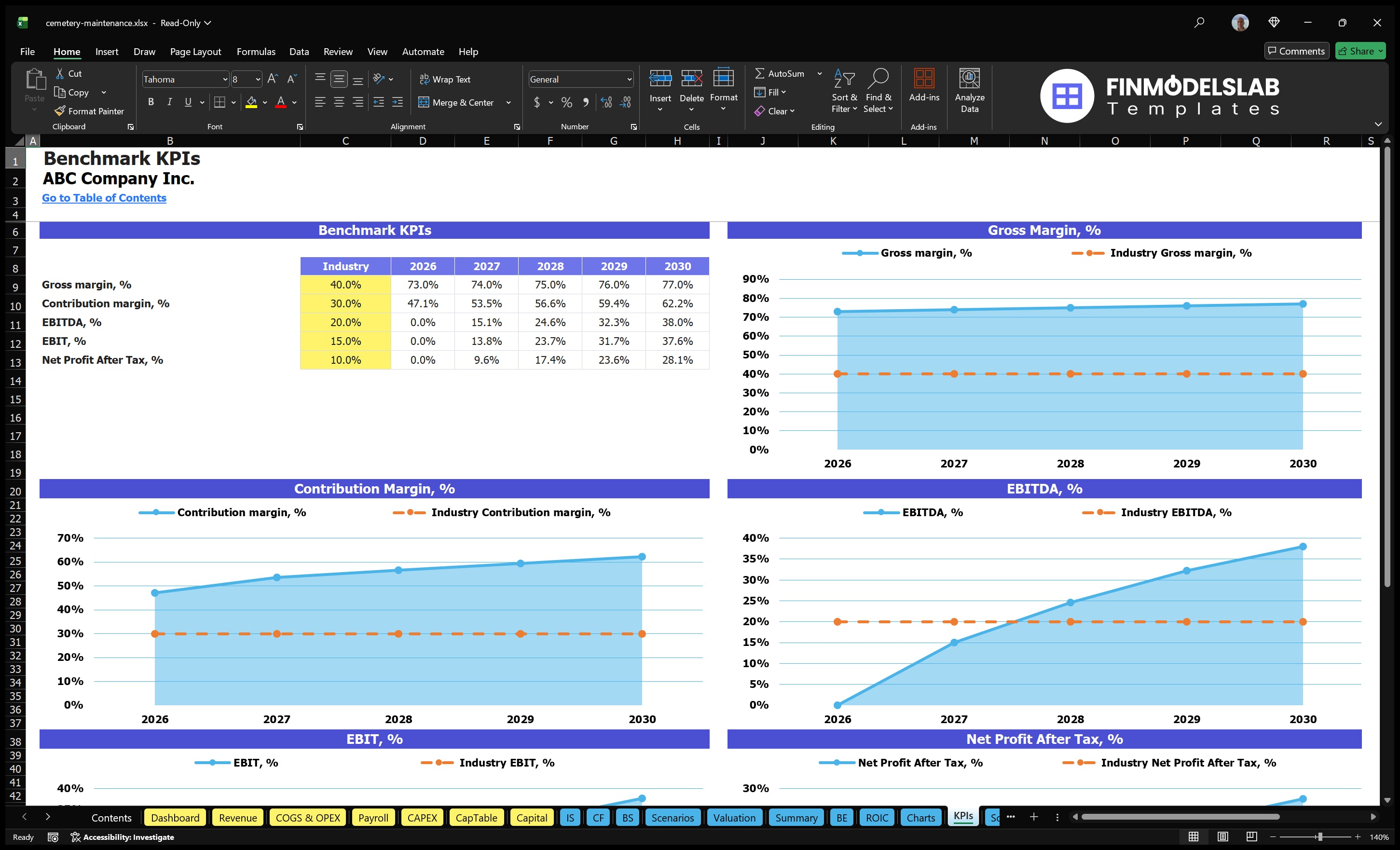The width and height of the screenshot is (1400, 850).
Task: Click the Share button
Action: click(1360, 51)
